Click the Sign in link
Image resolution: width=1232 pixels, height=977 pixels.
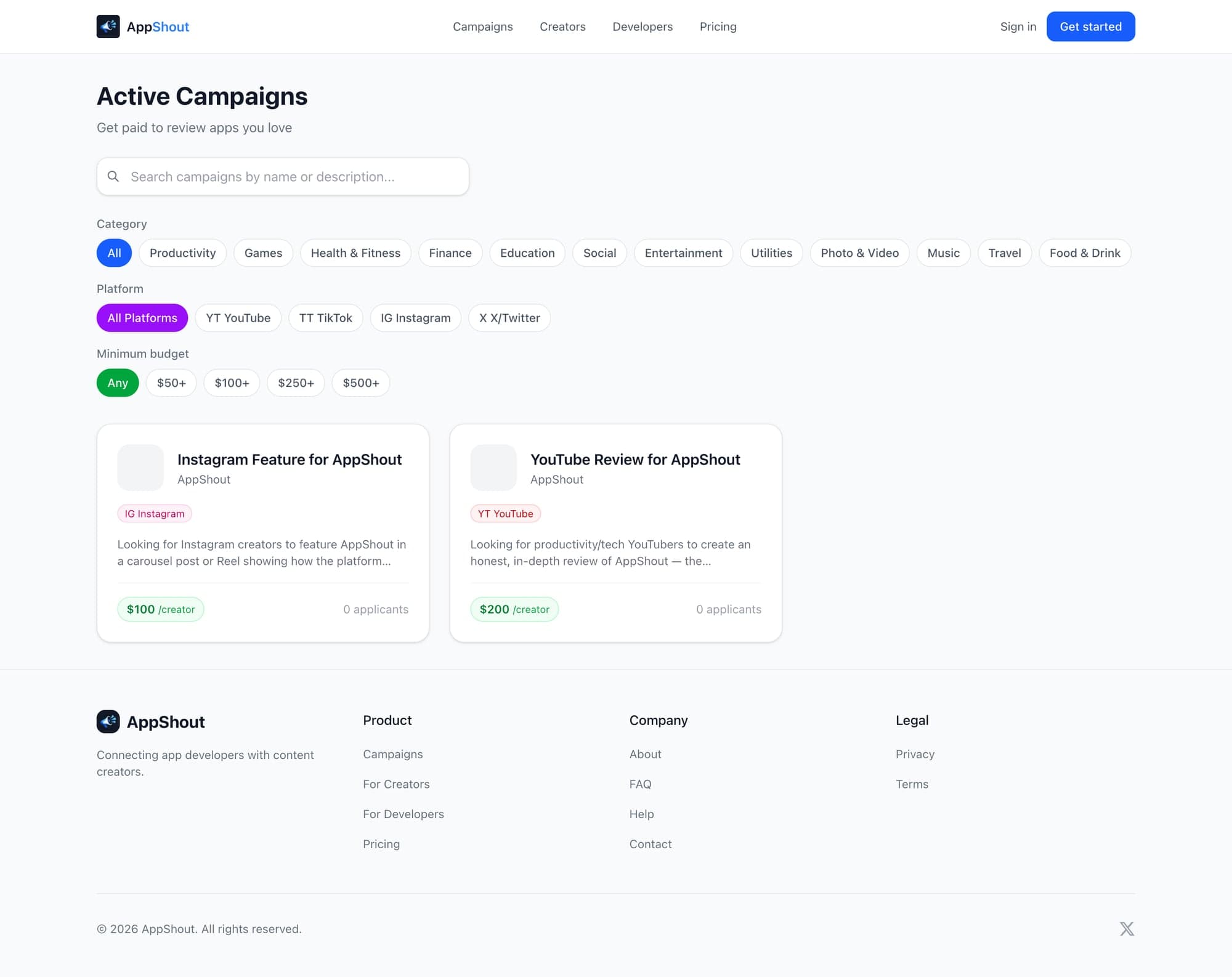pos(1018,26)
